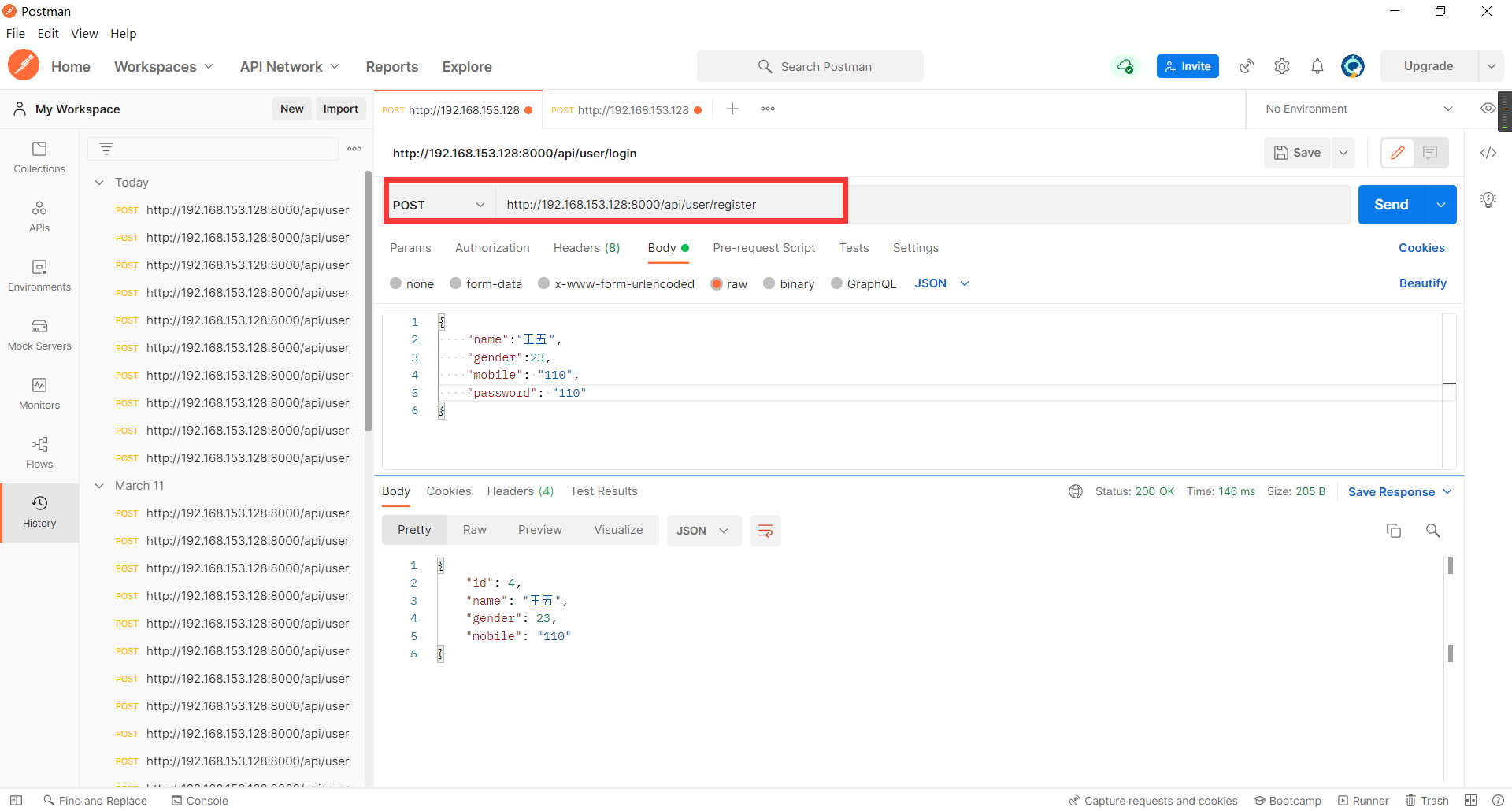Screen dimensions: 1512x811
Task: Open the Flows sidebar panel
Action: (39, 453)
